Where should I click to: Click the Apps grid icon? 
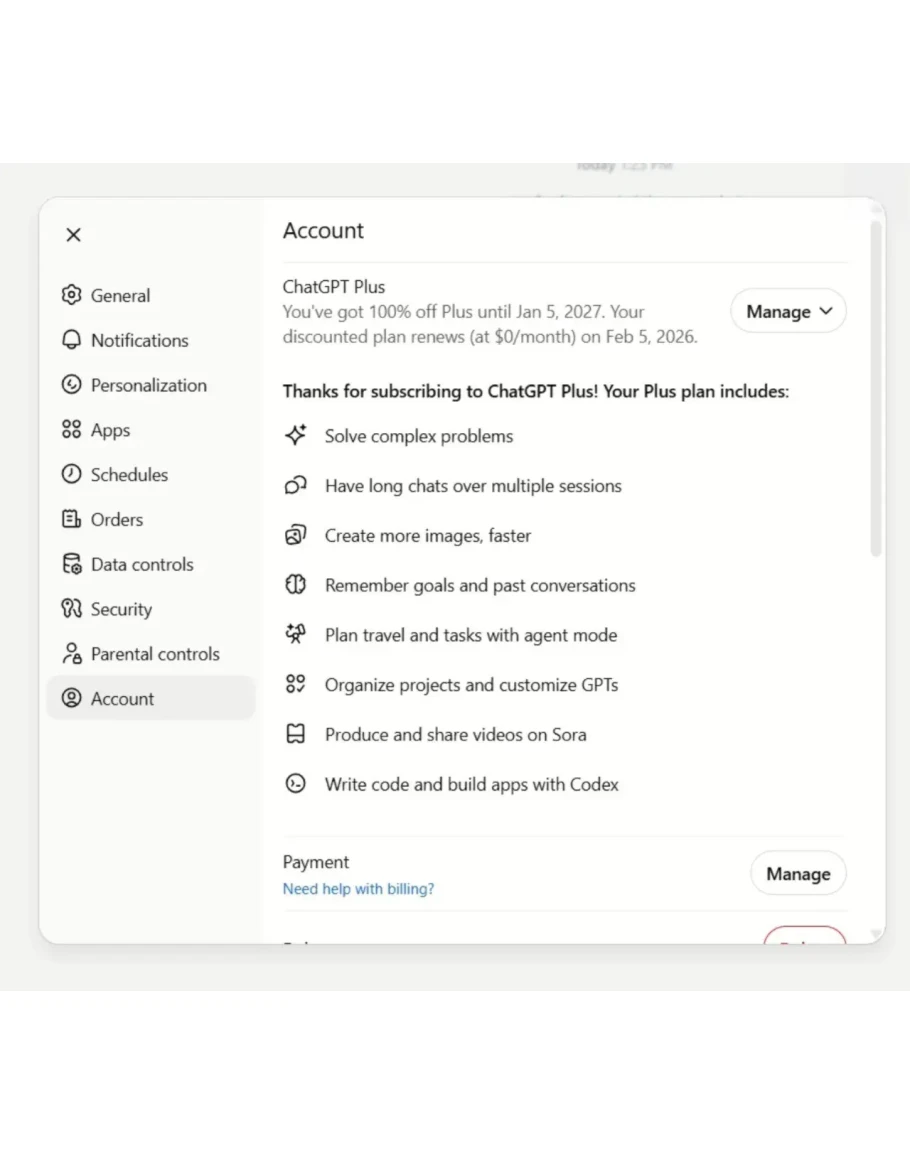[71, 429]
